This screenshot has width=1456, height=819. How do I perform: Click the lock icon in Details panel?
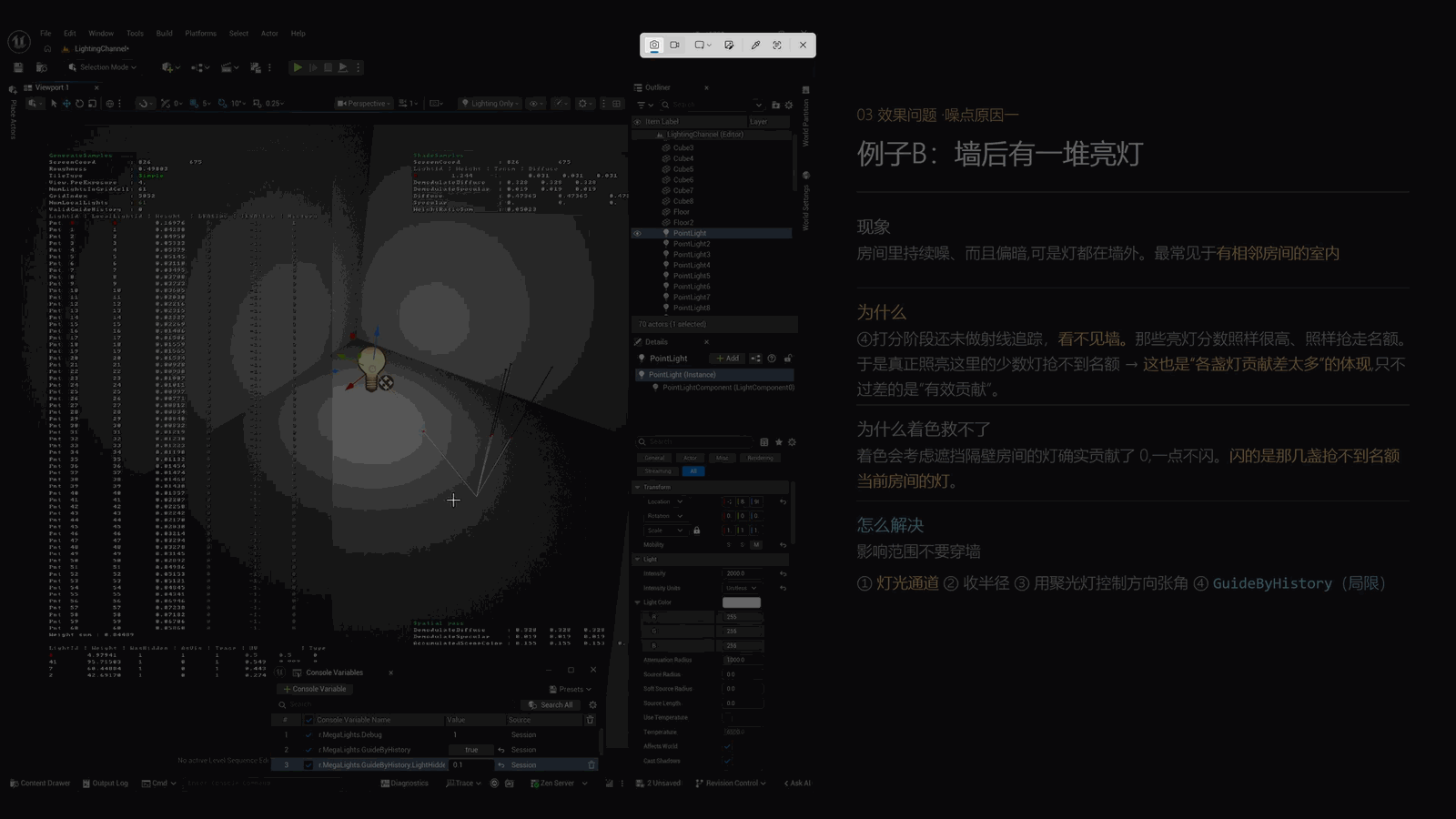click(788, 359)
